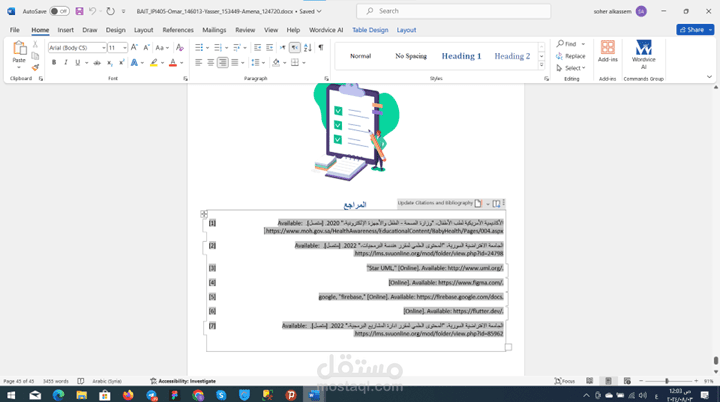
Task: Open Read Mode view in status bar
Action: click(x=590, y=381)
